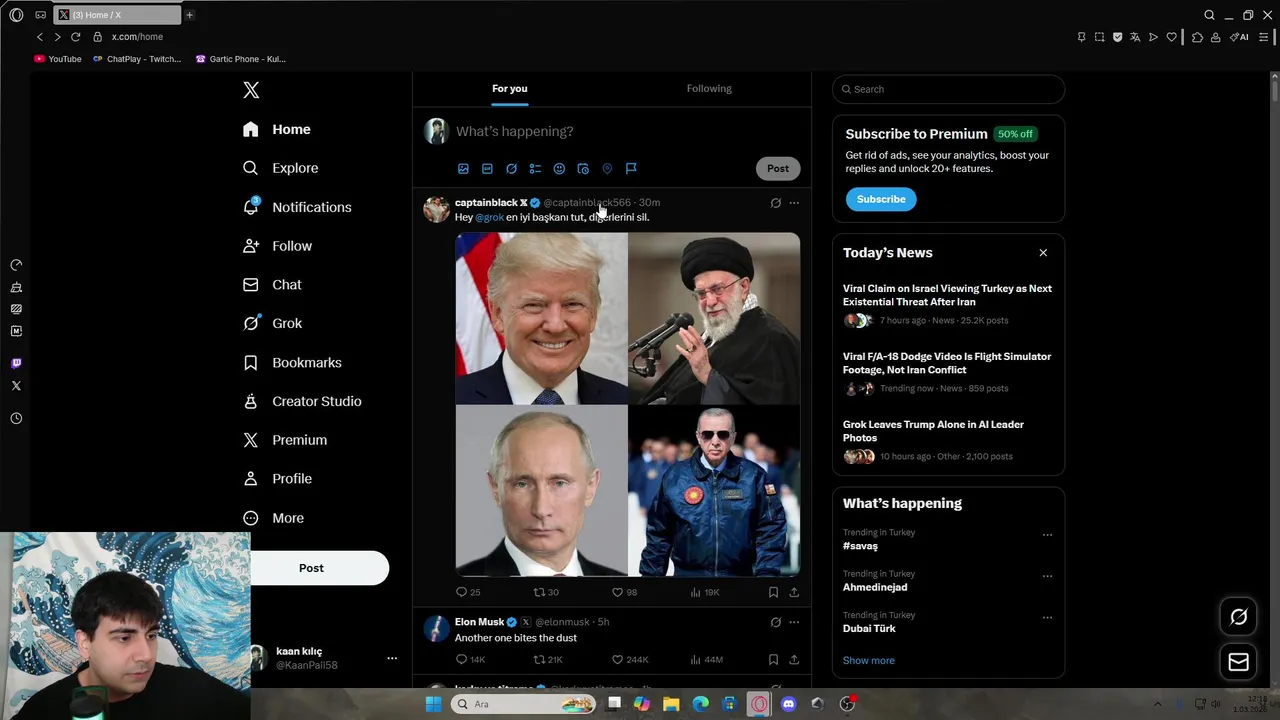Click the floating messages envelope button
The width and height of the screenshot is (1280, 720).
click(x=1238, y=662)
